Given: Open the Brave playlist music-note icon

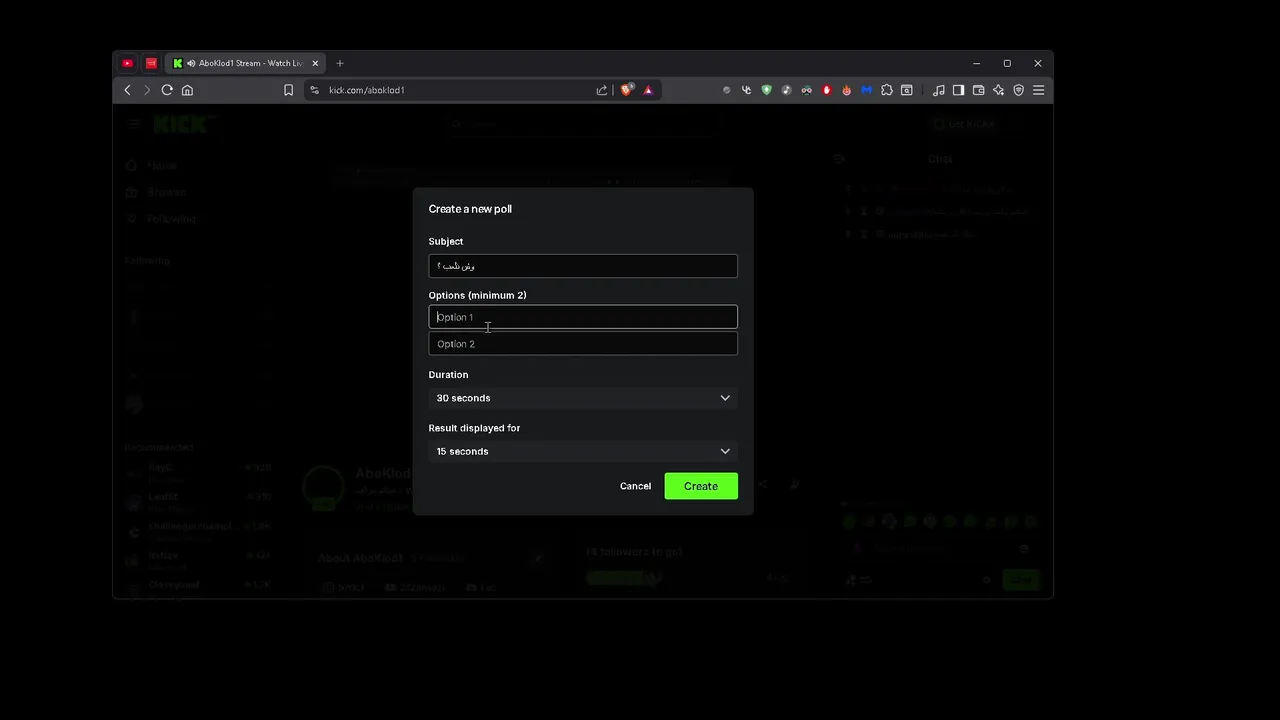Looking at the screenshot, I should coord(938,90).
